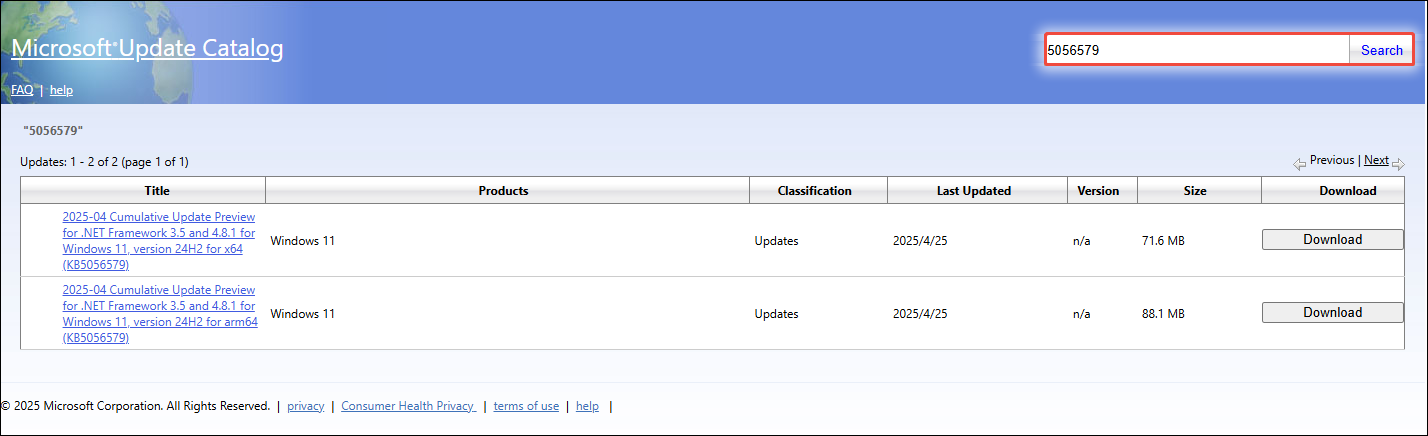Go to the Next results page link
Screen dimensions: 1428x436
[x=1376, y=160]
